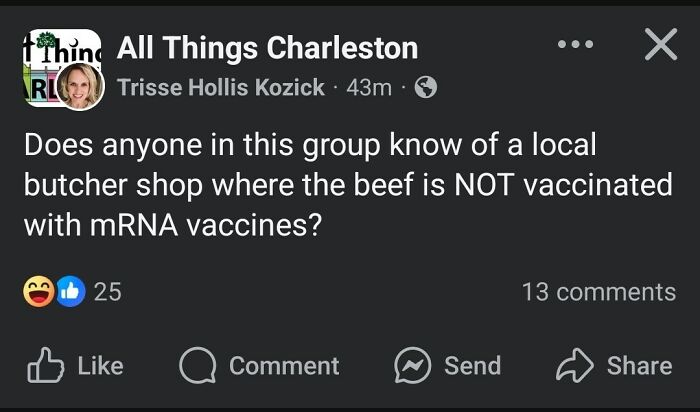Click the laughing Haha reaction emoji

[38, 291]
